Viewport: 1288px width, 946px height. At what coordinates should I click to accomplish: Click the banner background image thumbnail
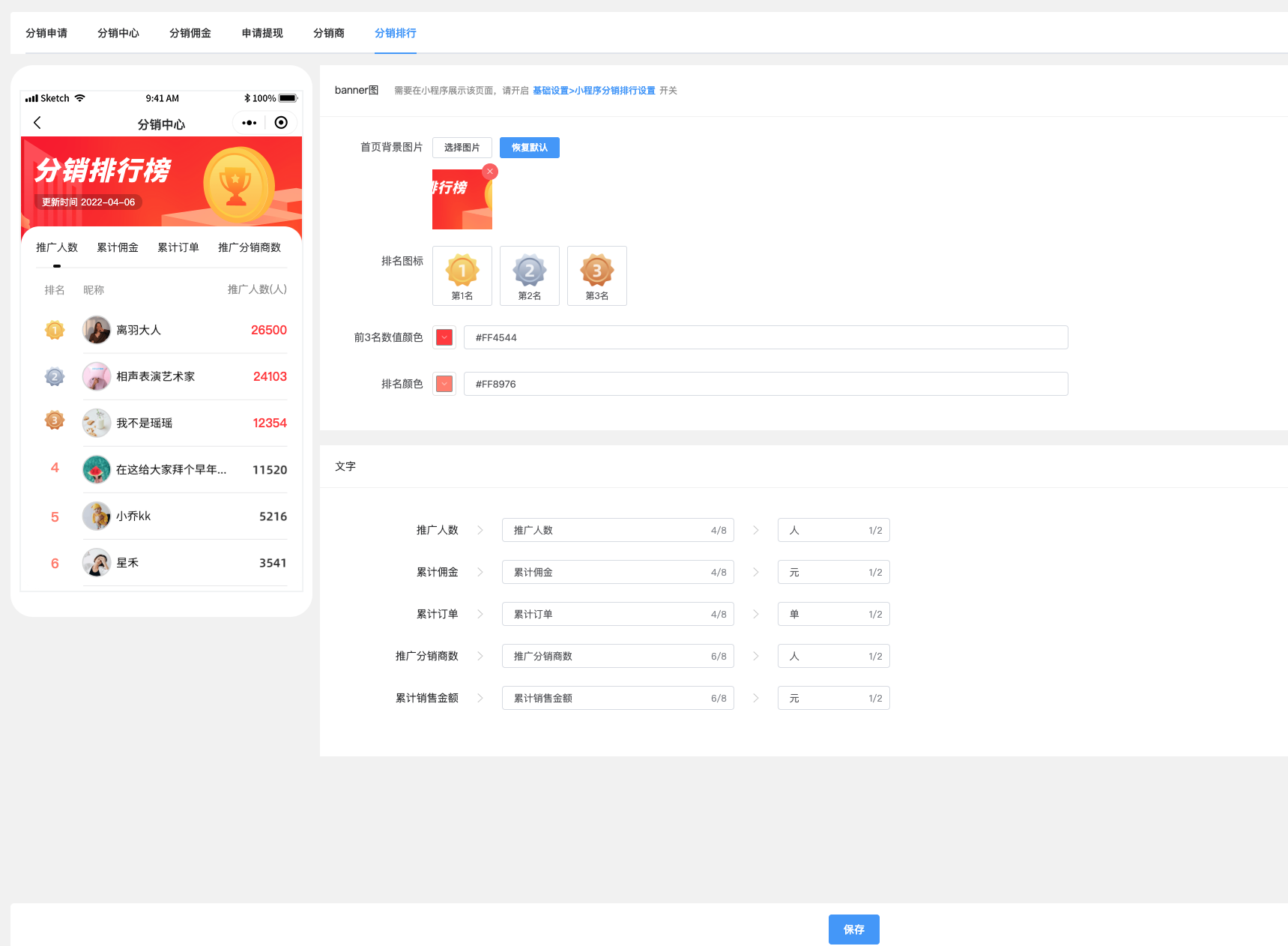[x=462, y=199]
